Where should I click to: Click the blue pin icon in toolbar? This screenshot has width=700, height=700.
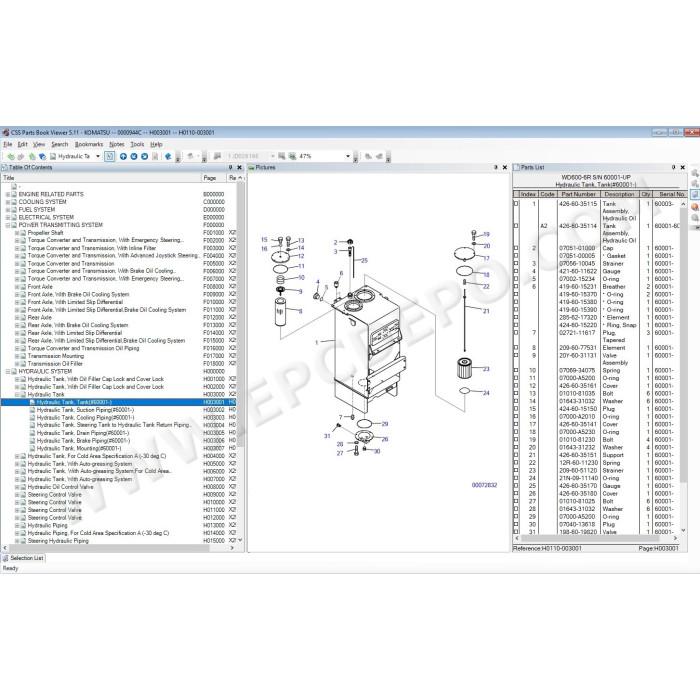168,156
